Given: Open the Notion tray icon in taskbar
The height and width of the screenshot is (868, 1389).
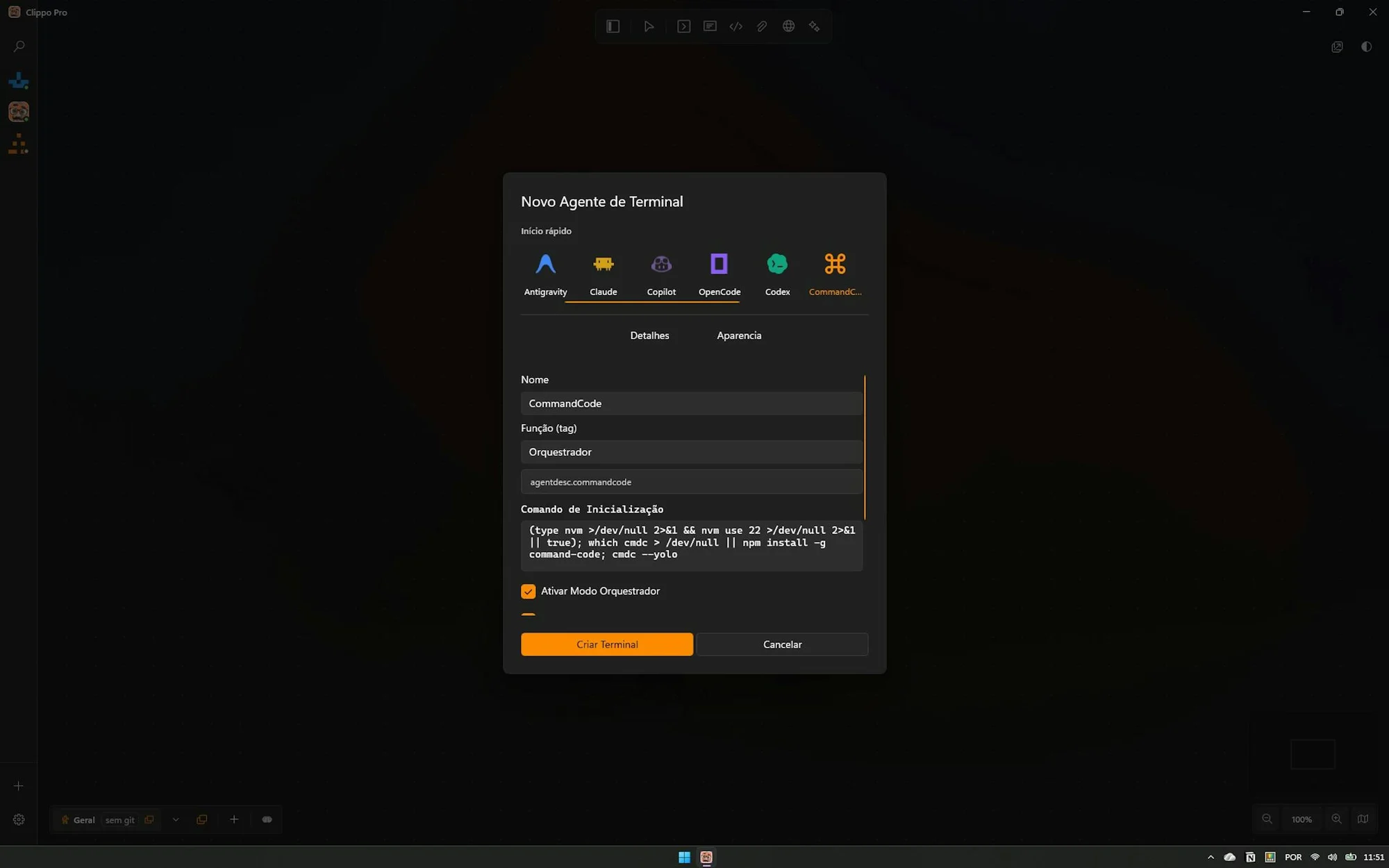Looking at the screenshot, I should [1250, 857].
